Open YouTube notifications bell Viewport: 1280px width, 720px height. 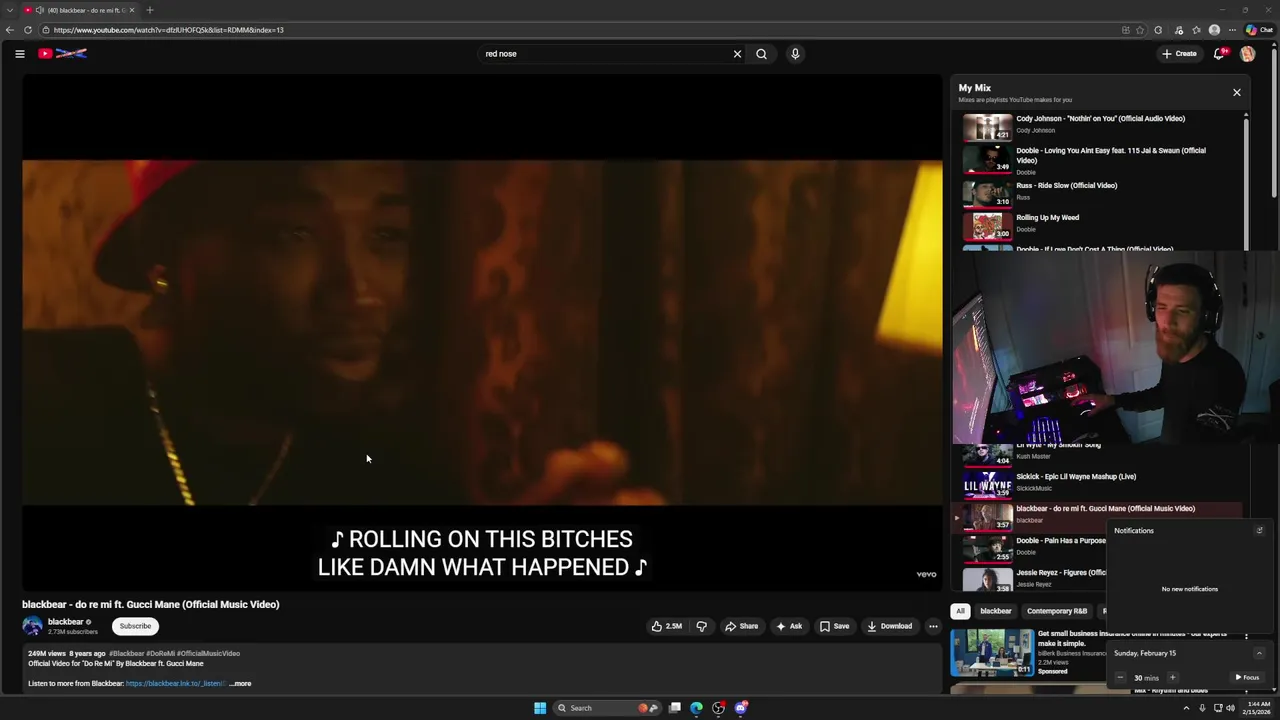point(1219,54)
